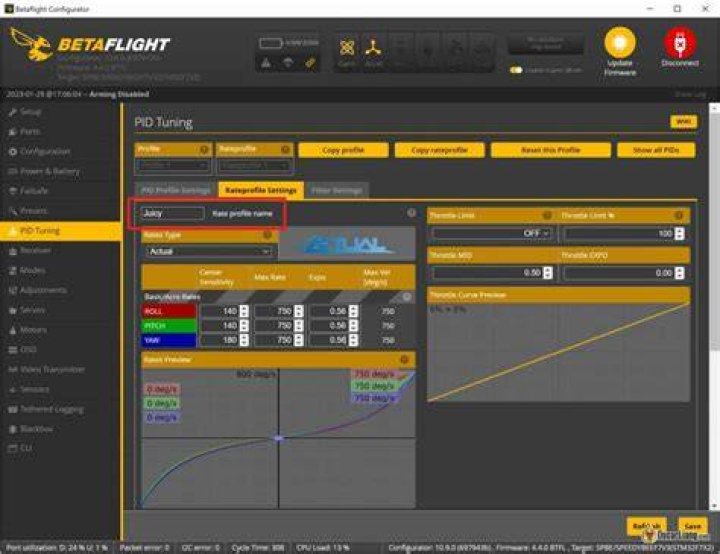Click help icon beside Rateprofile header

[285, 149]
